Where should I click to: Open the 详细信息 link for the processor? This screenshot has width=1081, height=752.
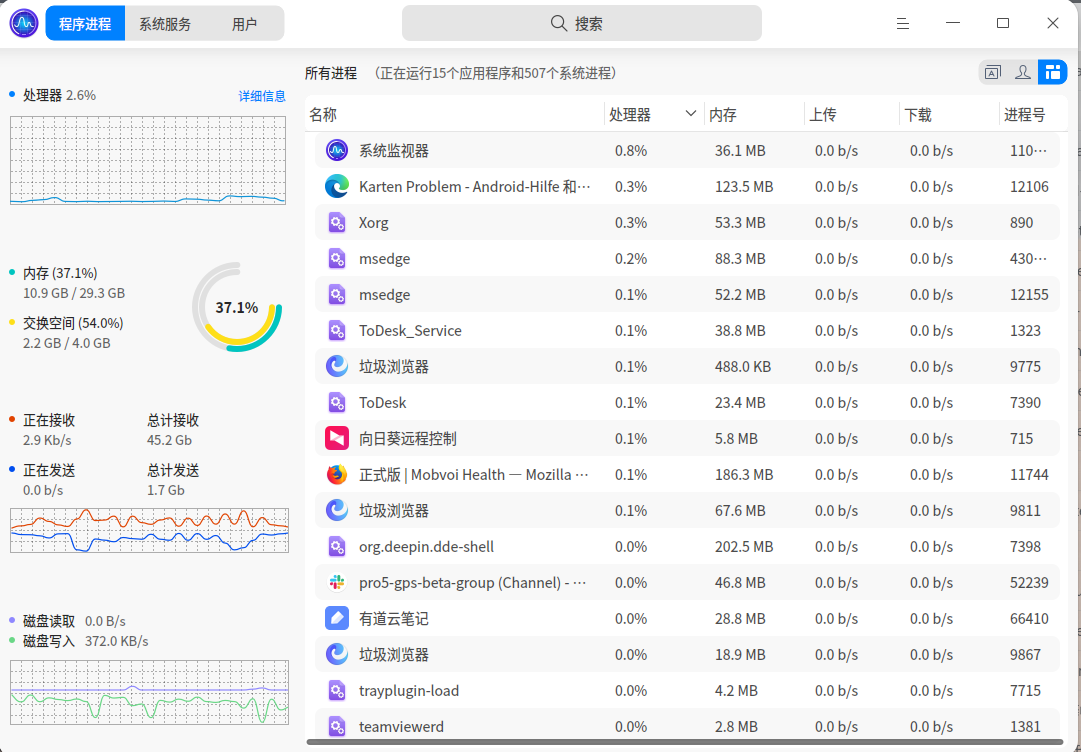(x=262, y=96)
